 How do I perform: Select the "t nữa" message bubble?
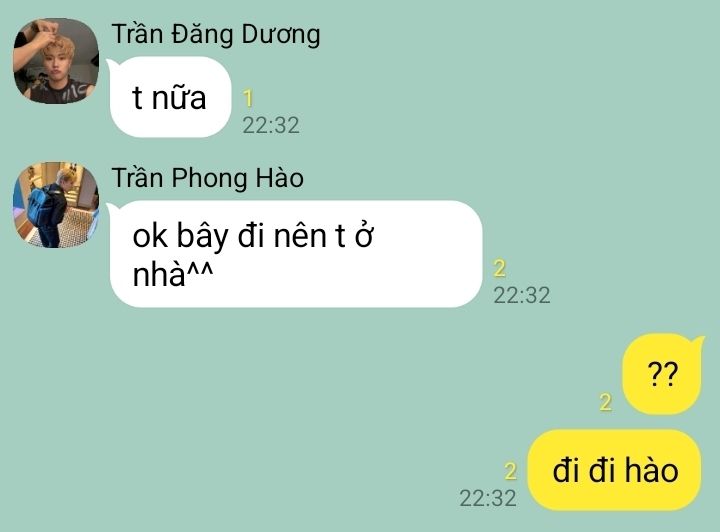coord(169,97)
